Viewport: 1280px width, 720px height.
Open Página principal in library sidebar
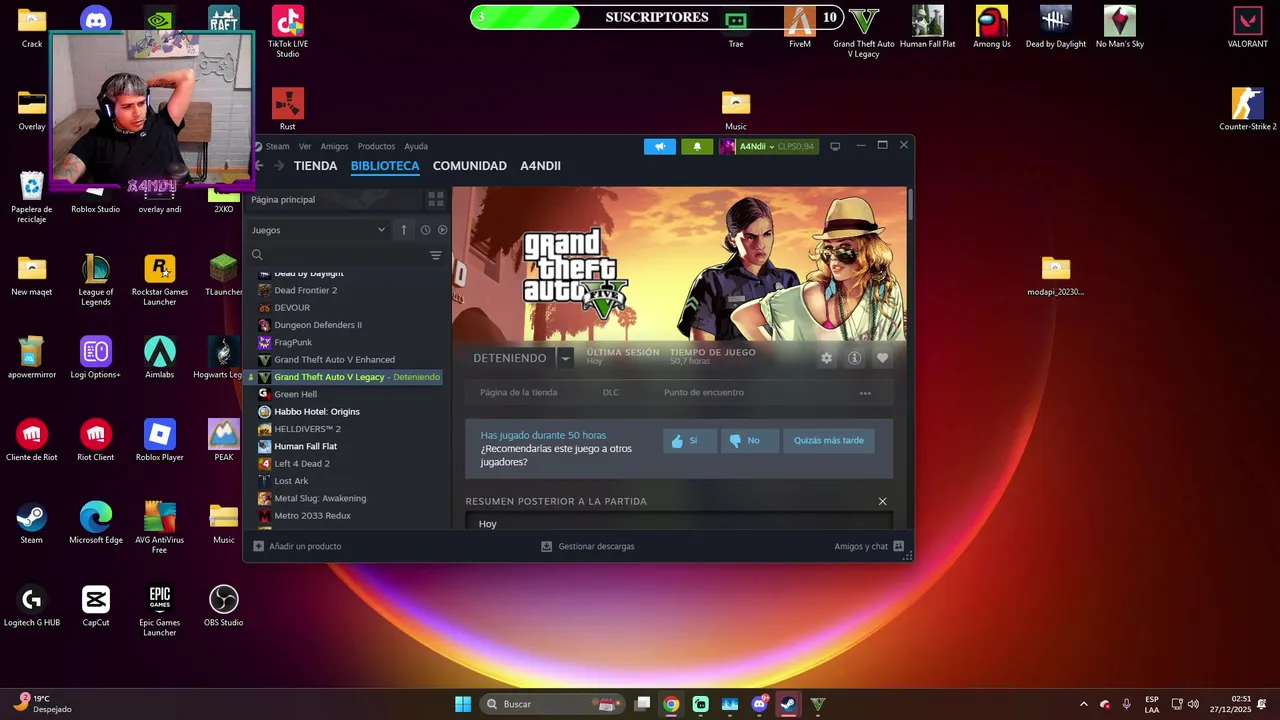point(334,199)
